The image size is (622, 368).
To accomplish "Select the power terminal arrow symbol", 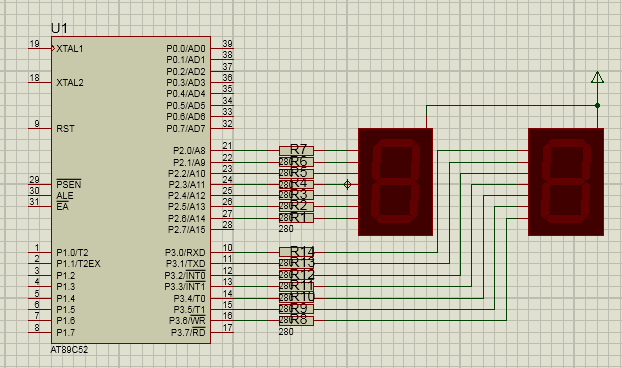I will point(597,78).
